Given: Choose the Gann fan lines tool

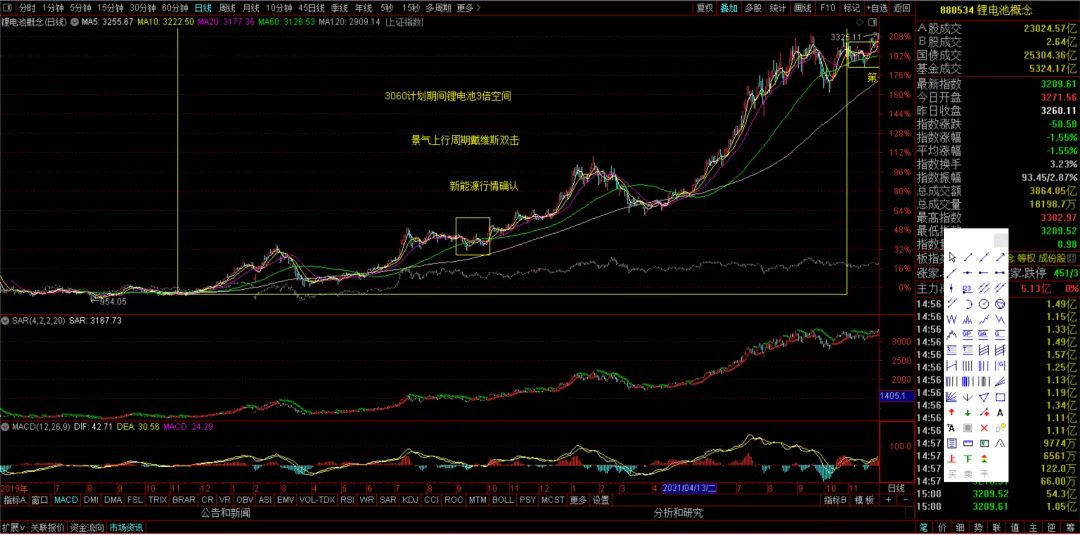Looking at the screenshot, I should click(952, 397).
